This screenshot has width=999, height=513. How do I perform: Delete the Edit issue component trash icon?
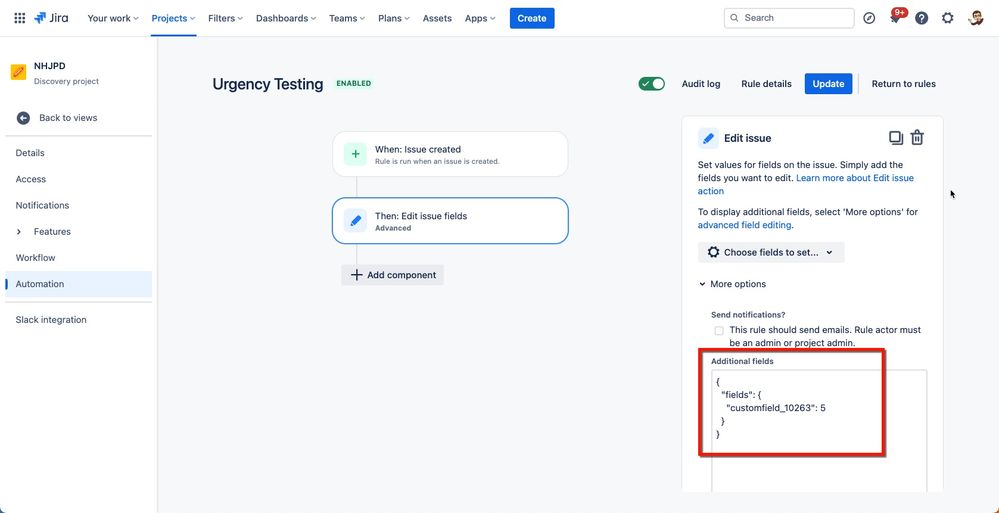917,138
